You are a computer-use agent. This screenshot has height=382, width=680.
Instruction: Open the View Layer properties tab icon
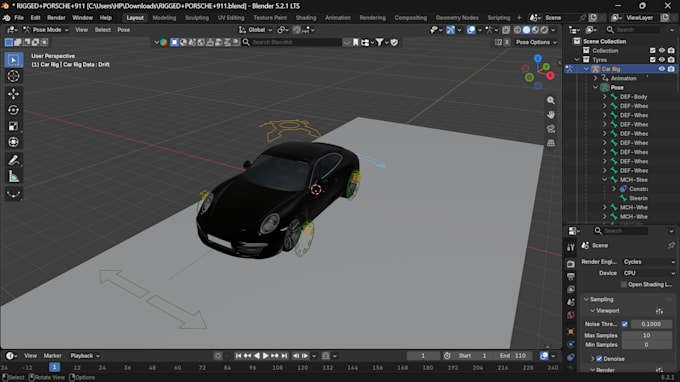click(571, 289)
